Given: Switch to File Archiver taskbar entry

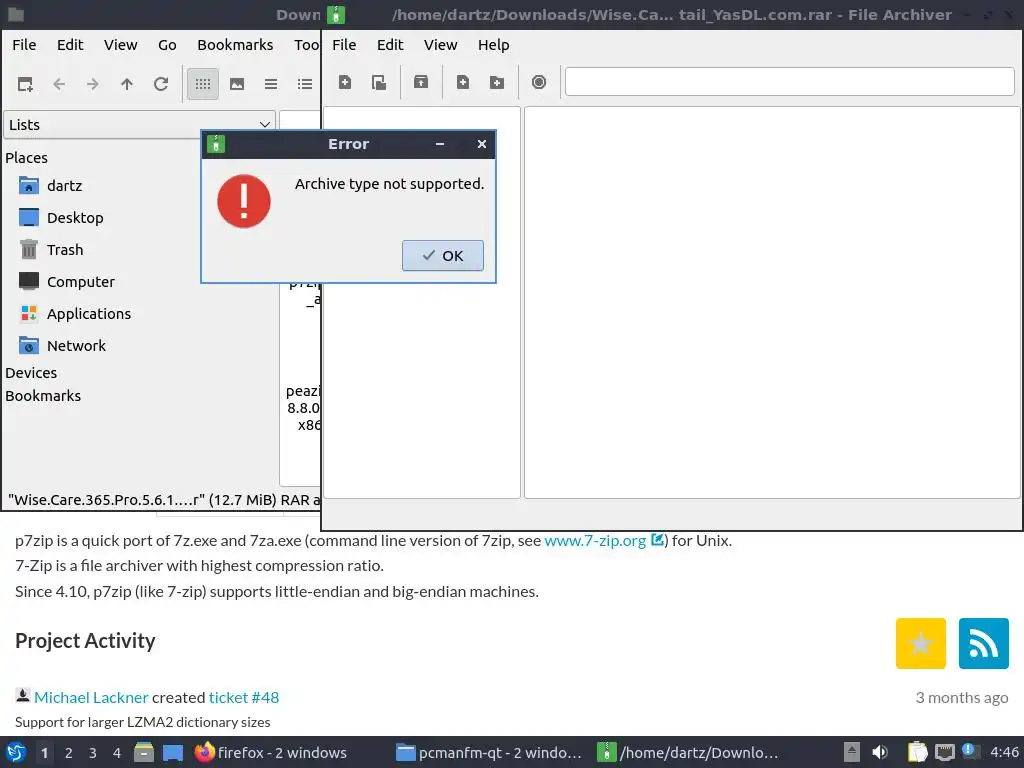Looking at the screenshot, I should coord(689,752).
